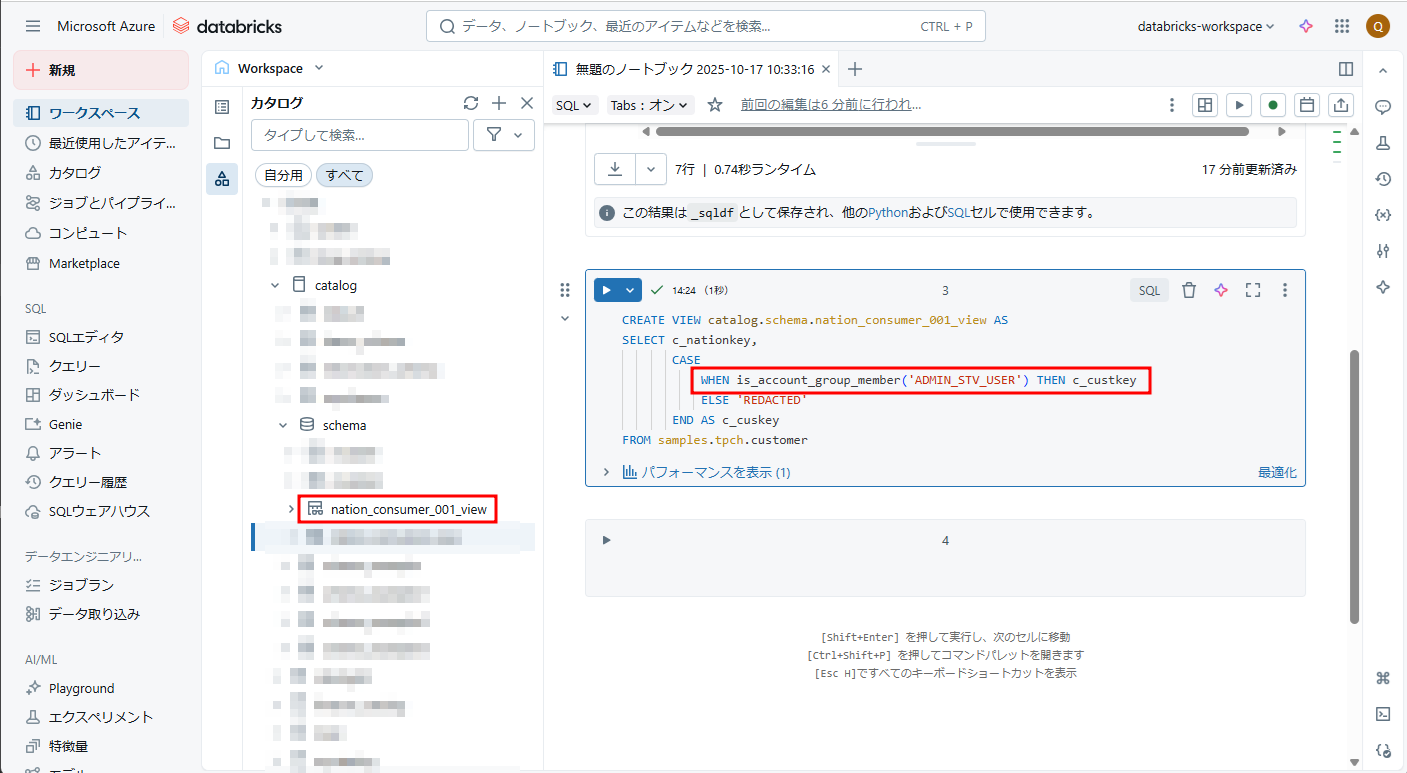The image size is (1407, 773).
Task: Select the すべて filter chip
Action: [x=344, y=175]
